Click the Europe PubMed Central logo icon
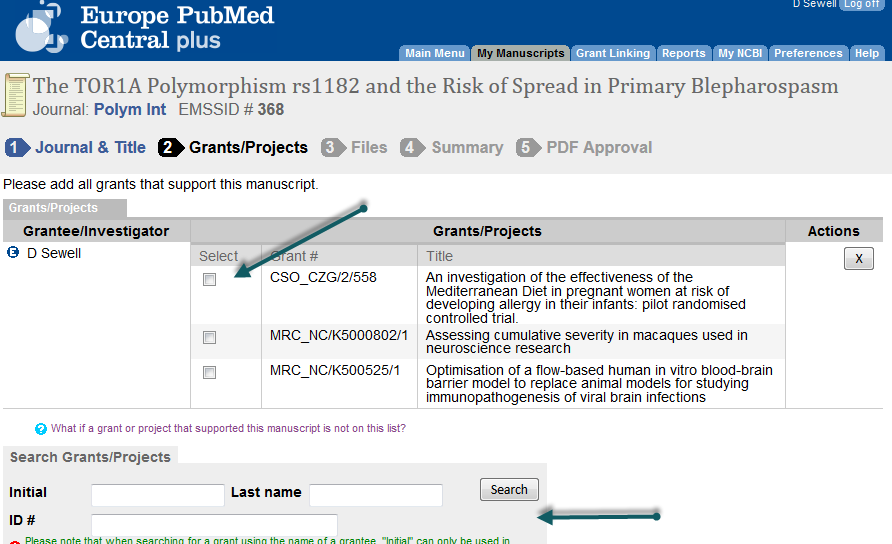Viewport: 892px width, 544px height. tap(40, 28)
